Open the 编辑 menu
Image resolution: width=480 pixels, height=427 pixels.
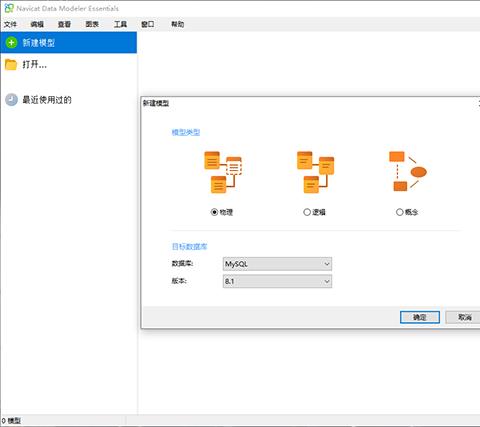37,24
